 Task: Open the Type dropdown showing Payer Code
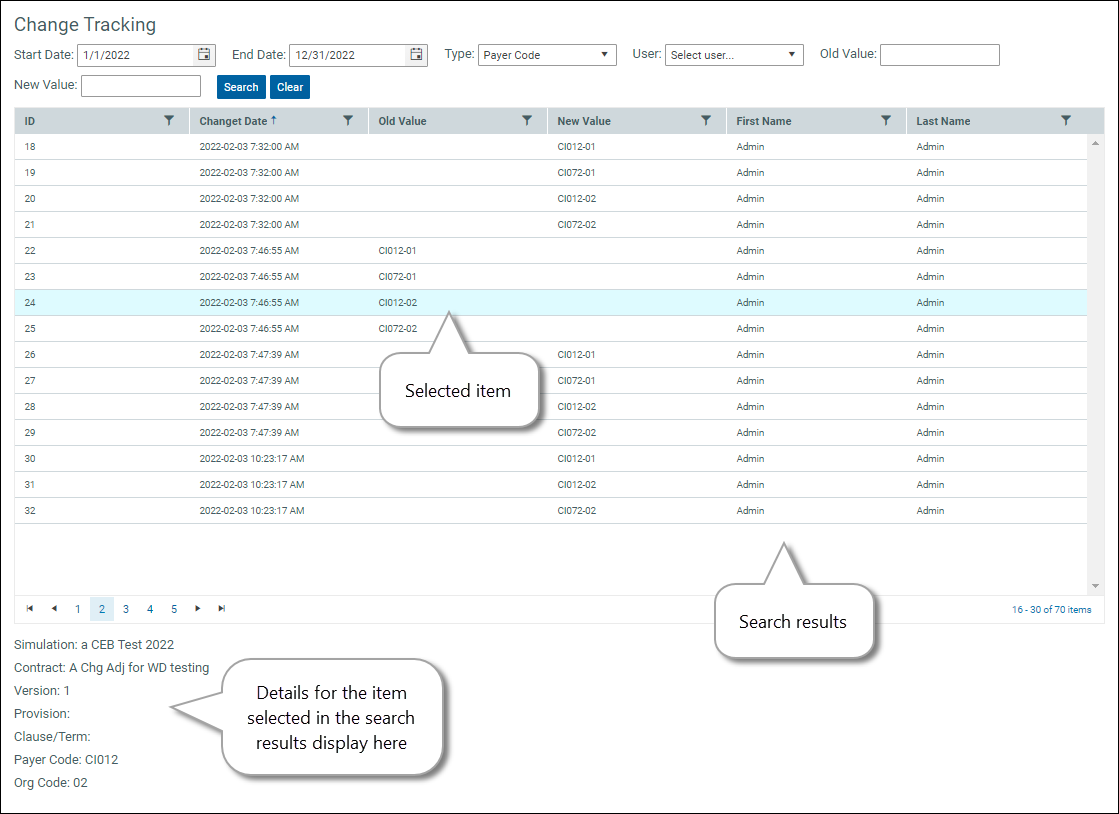(604, 55)
